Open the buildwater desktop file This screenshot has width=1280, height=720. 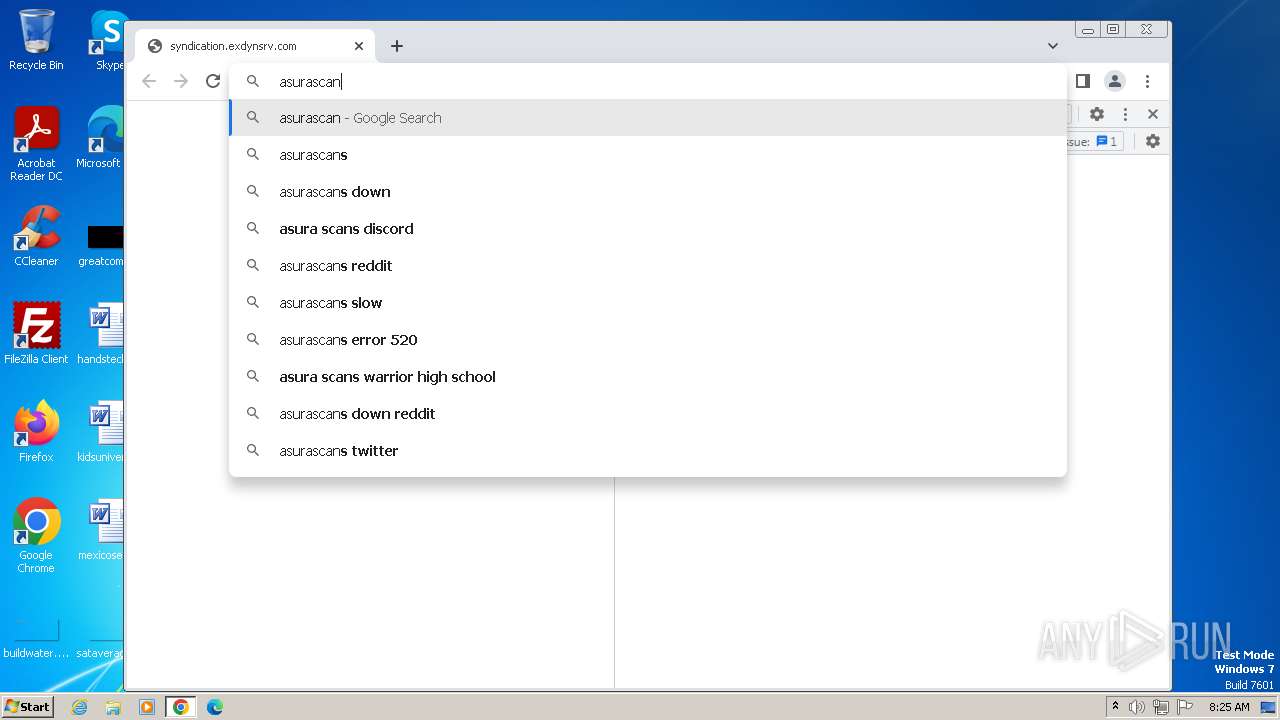(x=36, y=640)
